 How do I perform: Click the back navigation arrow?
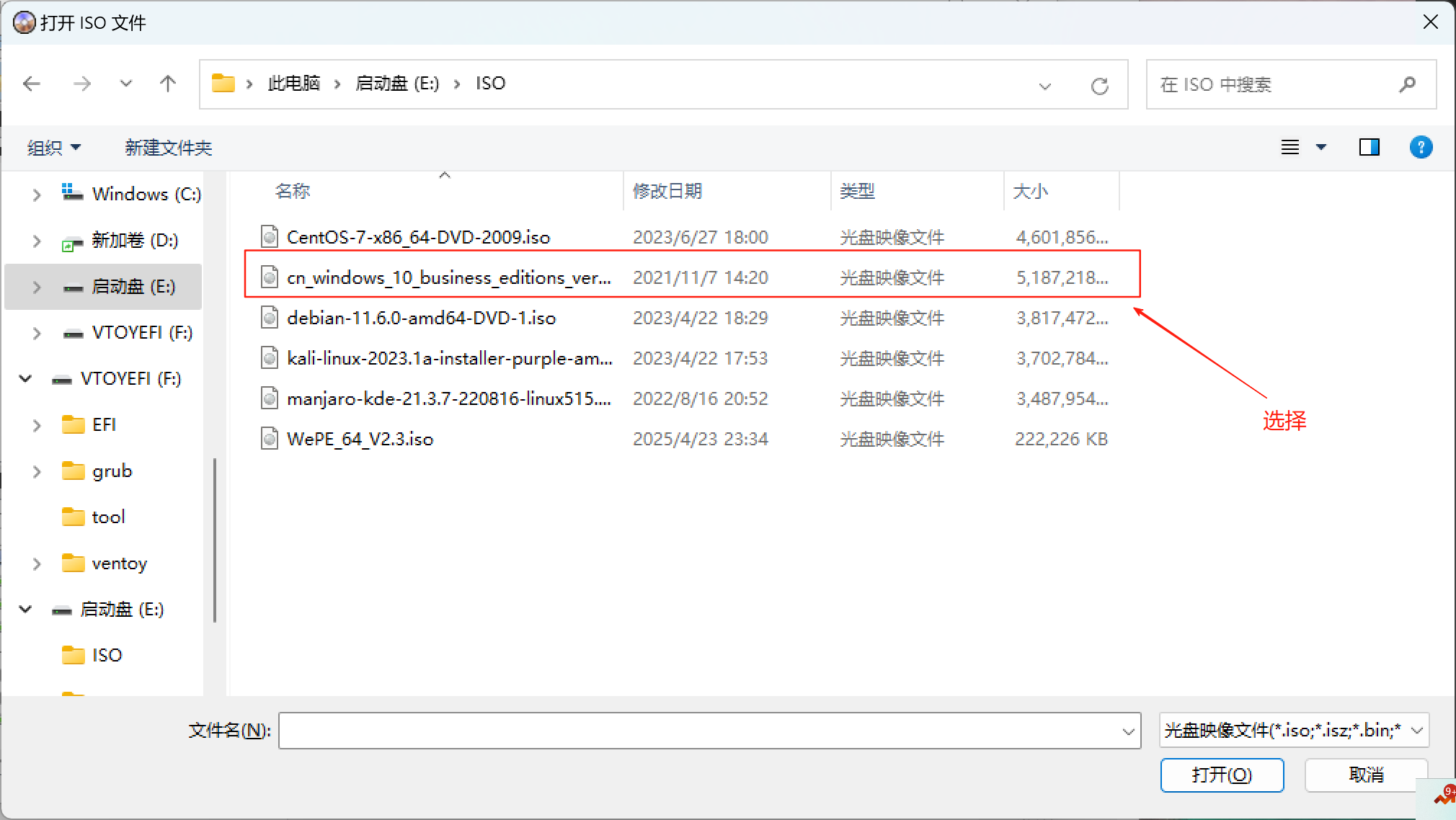pyautogui.click(x=32, y=84)
